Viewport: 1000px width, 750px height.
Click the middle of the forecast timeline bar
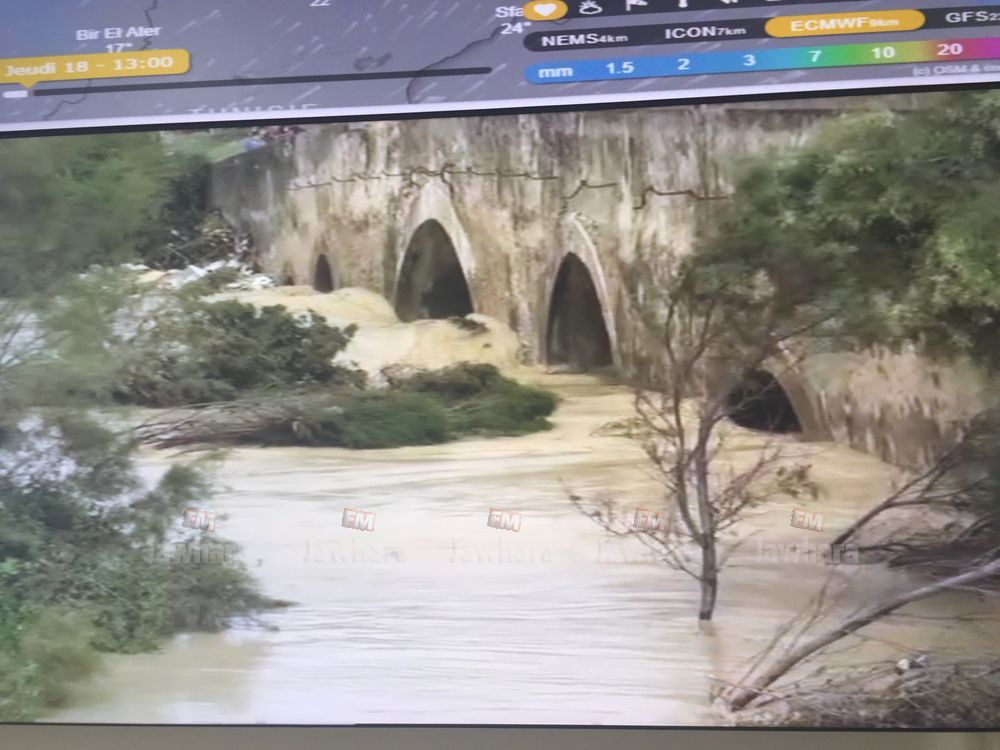(x=260, y=80)
